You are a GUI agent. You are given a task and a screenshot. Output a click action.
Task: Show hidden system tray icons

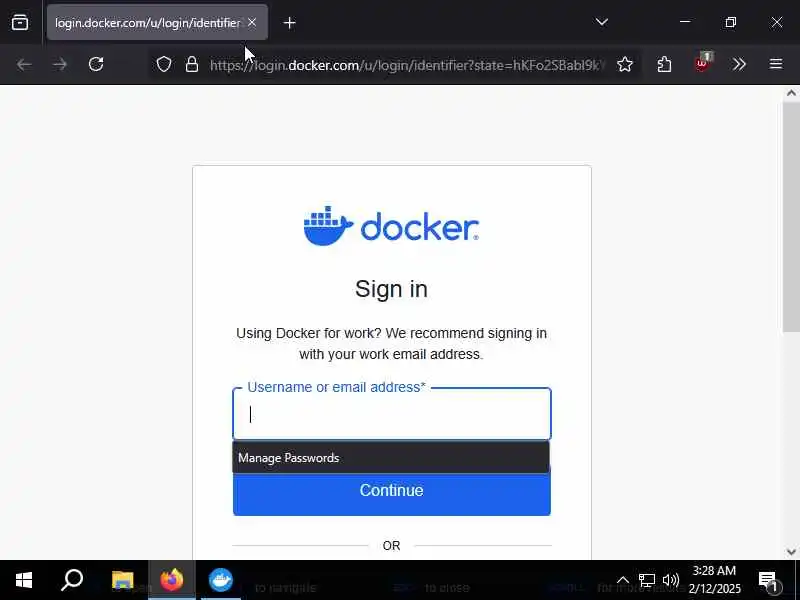pos(623,580)
